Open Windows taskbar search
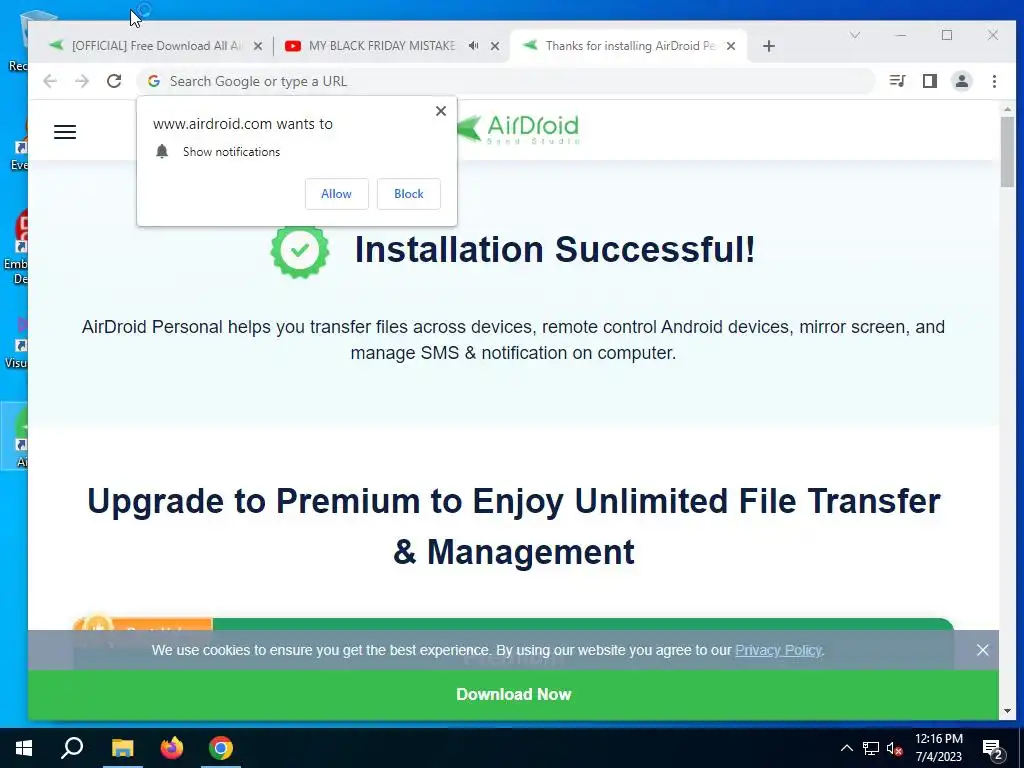 [x=72, y=748]
